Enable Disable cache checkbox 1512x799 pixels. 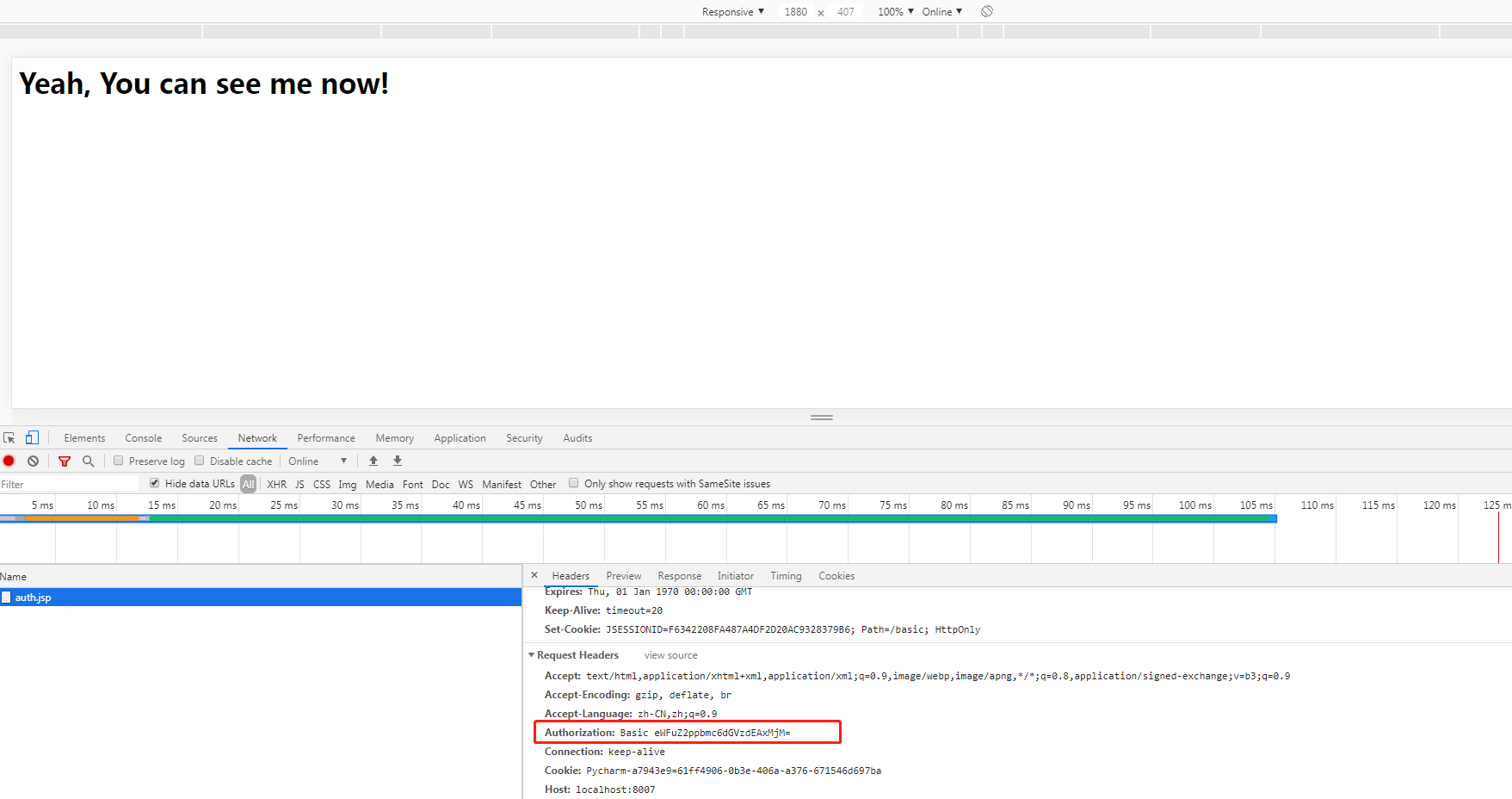click(200, 461)
